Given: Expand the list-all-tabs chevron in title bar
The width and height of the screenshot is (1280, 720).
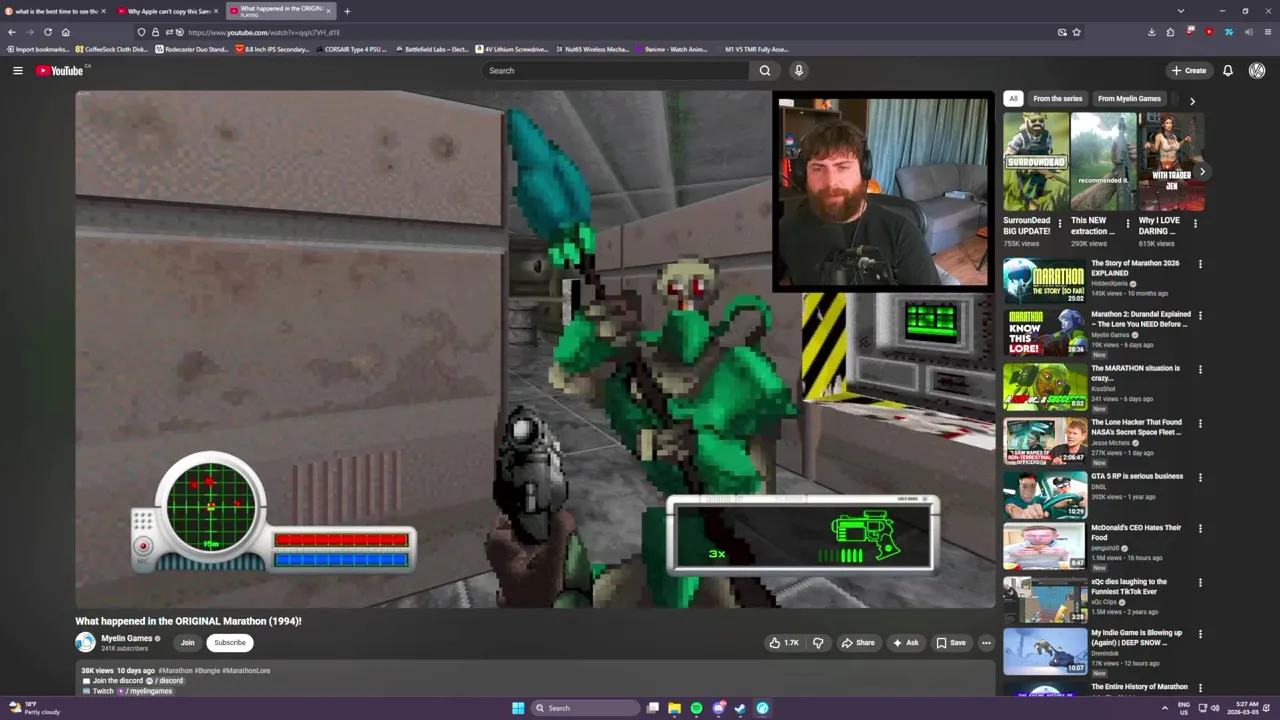Looking at the screenshot, I should 1181,11.
